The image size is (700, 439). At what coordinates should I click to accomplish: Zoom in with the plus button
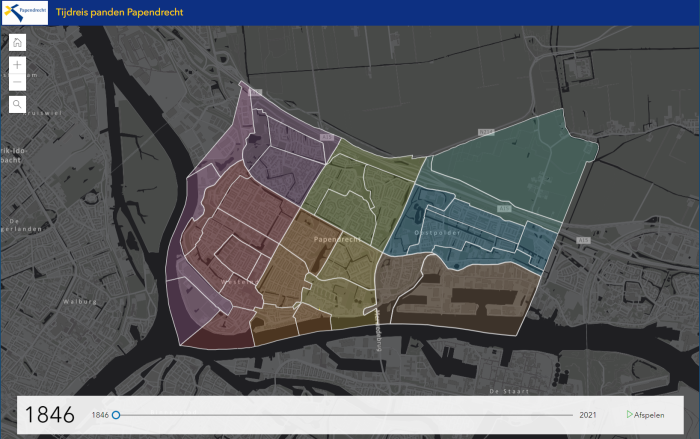coord(18,65)
